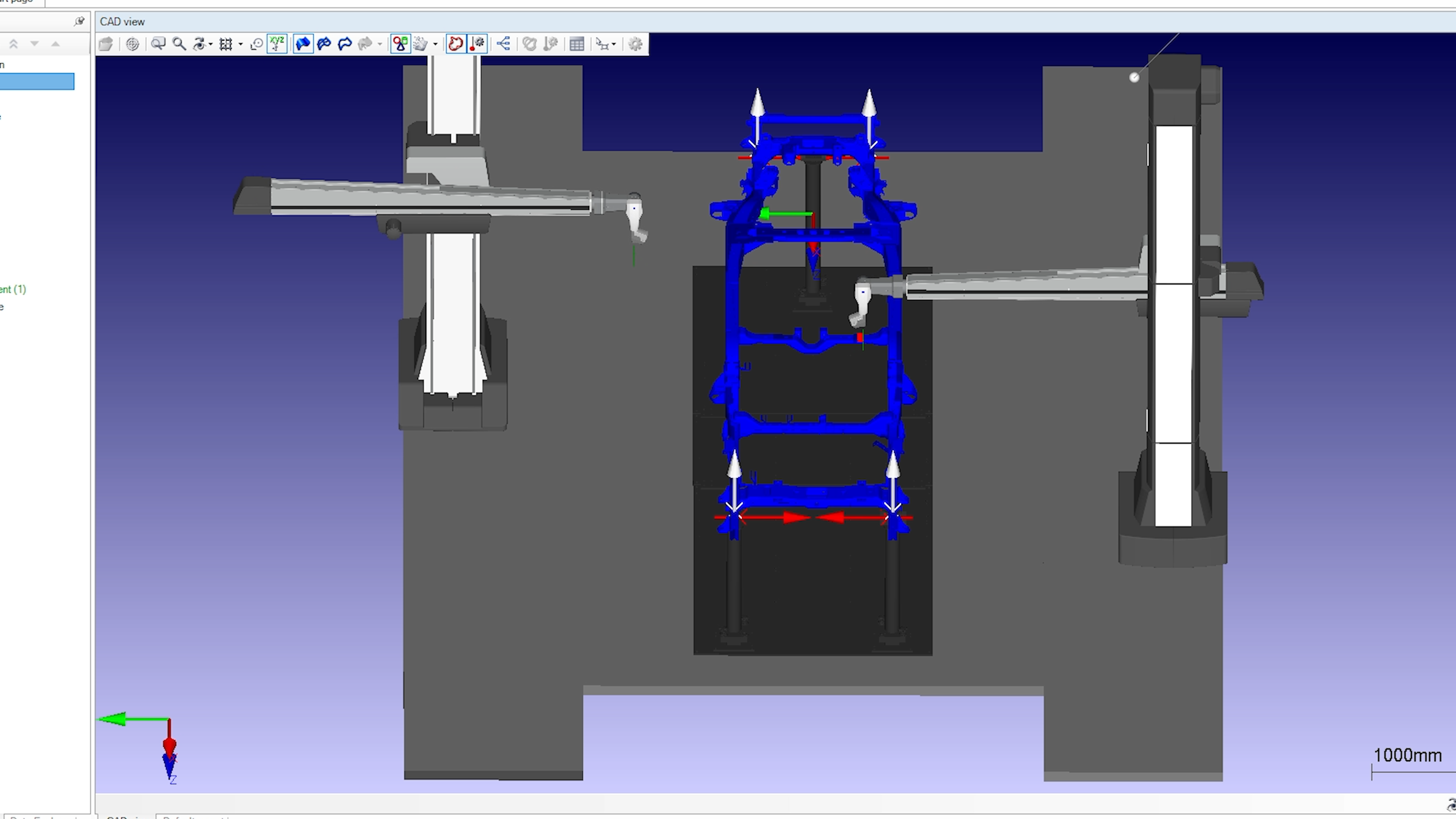Click the greyed-out circle slash icon
The height and width of the screenshot is (819, 1456).
(x=530, y=44)
